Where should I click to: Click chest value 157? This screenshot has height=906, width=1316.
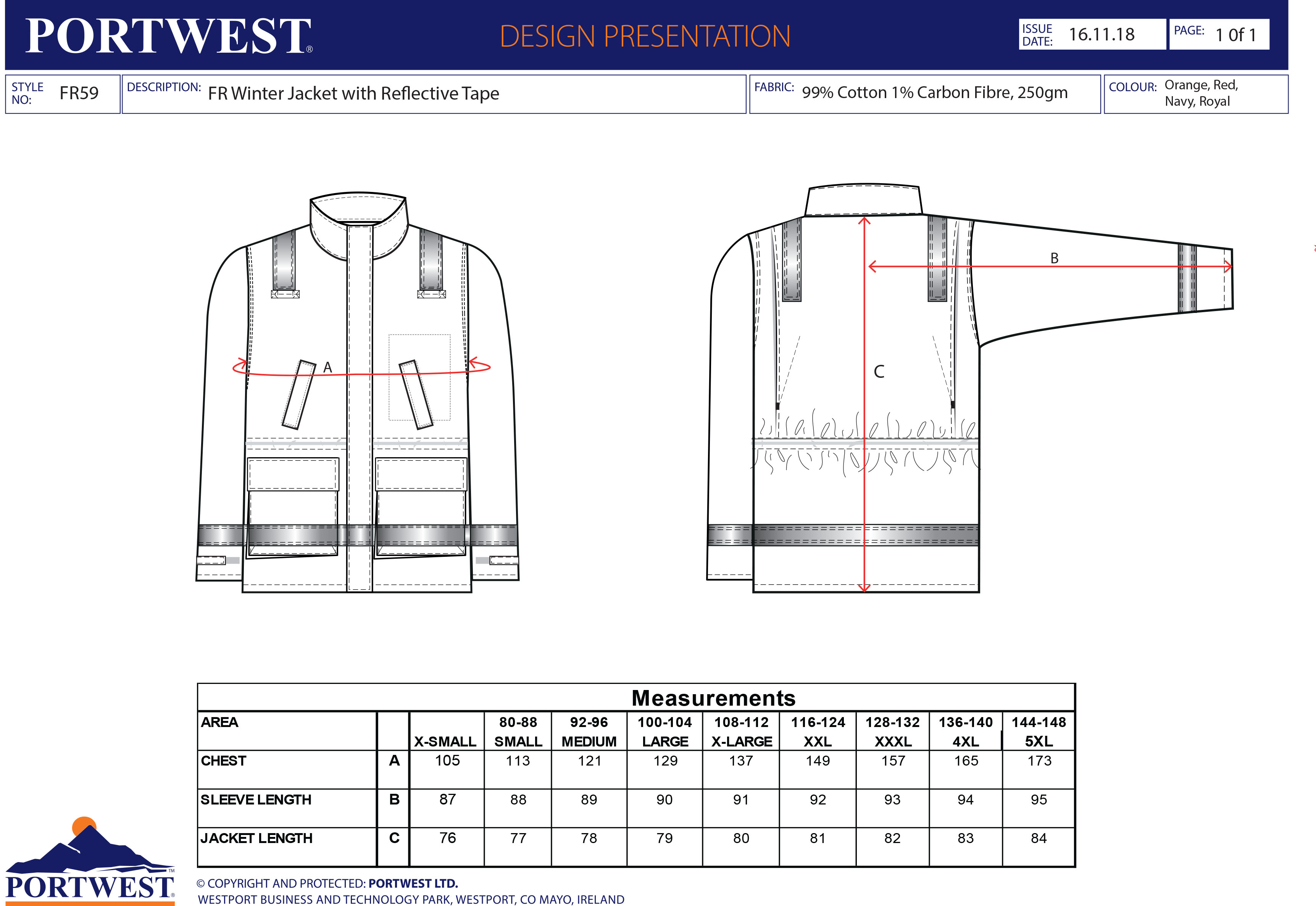(893, 761)
